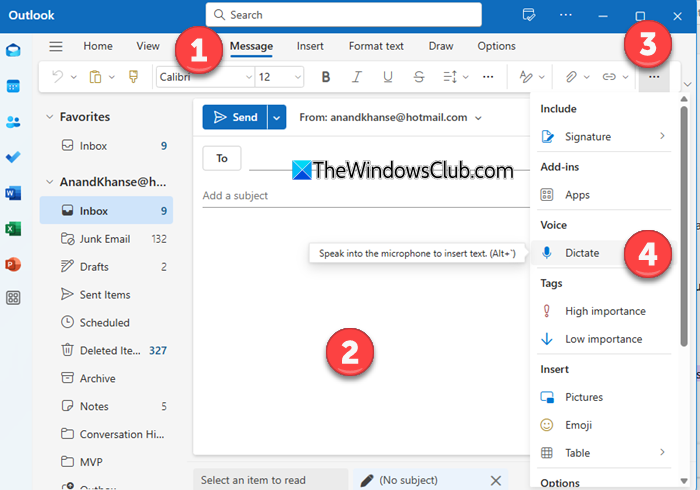Open the Sent Items folder
The width and height of the screenshot is (700, 490).
coord(106,295)
